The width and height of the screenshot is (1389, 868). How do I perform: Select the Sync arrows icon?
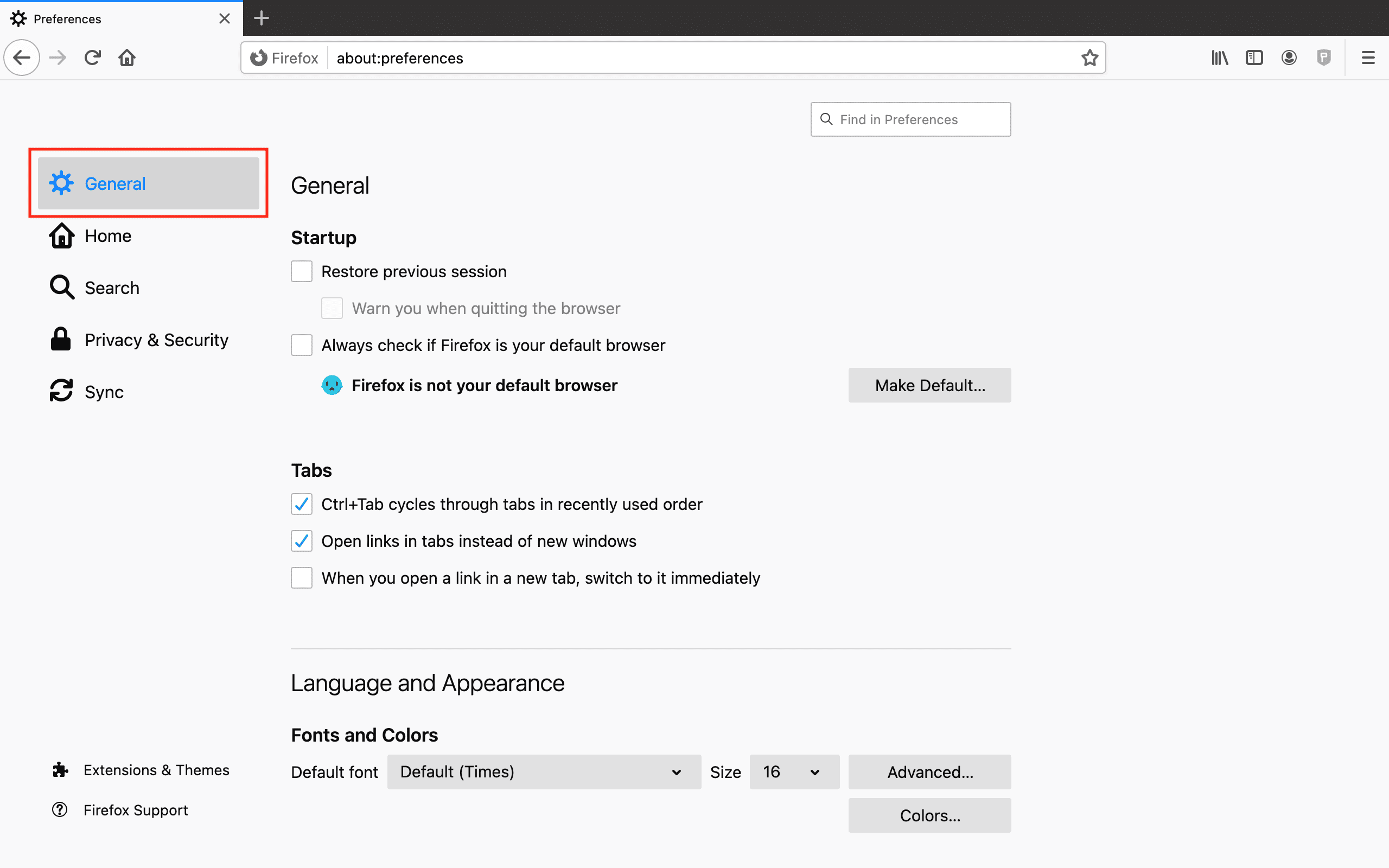coord(61,391)
